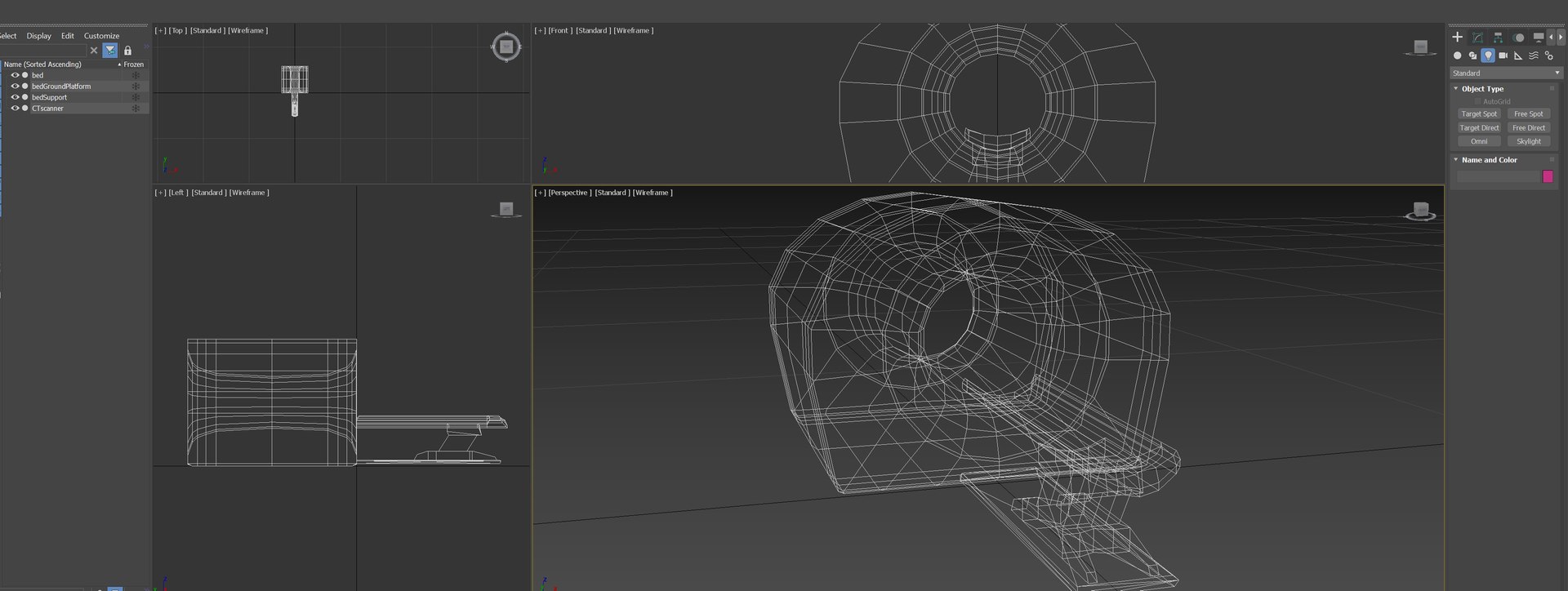
Task: Click the Perspective viewport ViewCube
Action: [x=1420, y=211]
